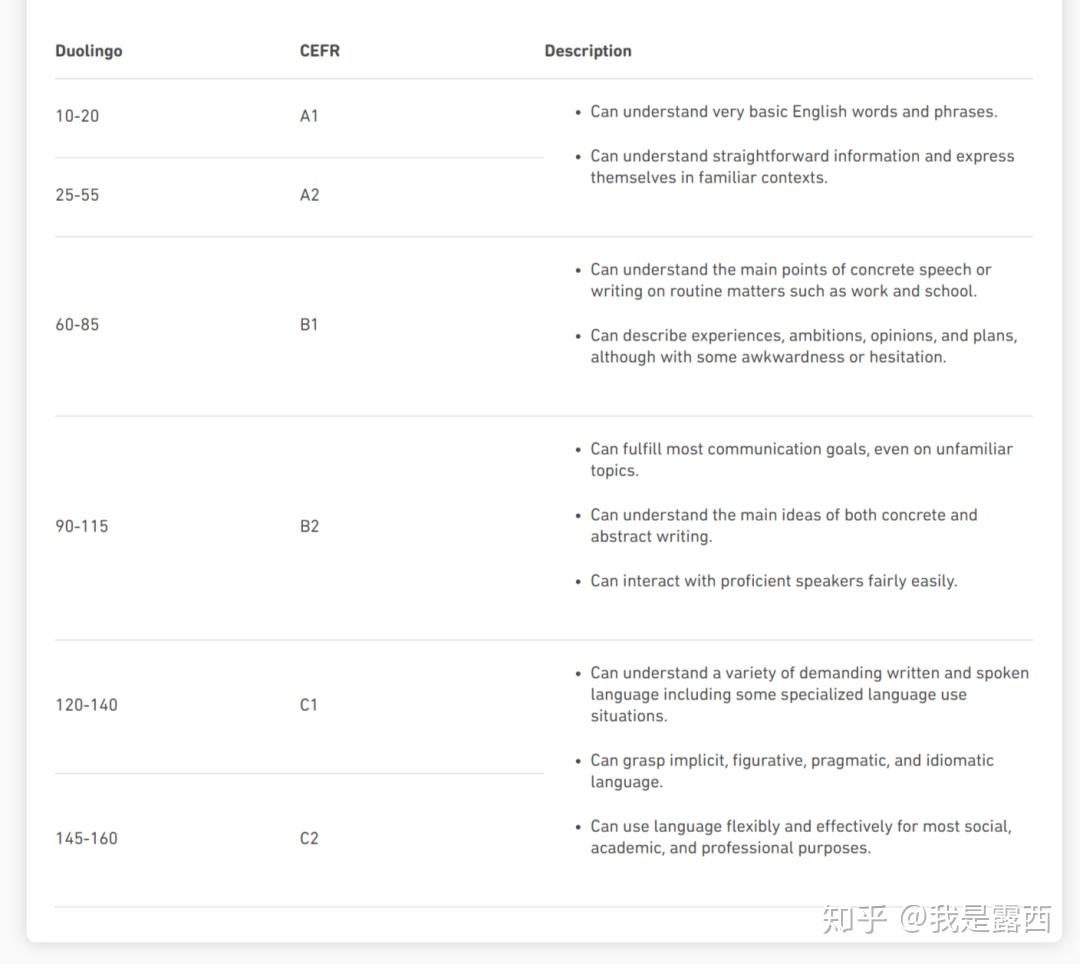Click the B1 level cell

(x=309, y=324)
